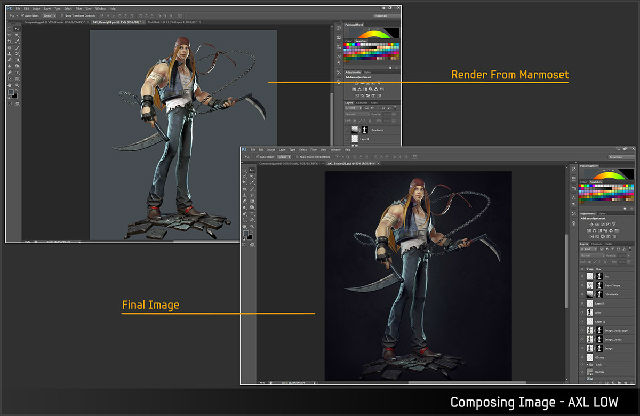Select the Move tool in Final Image window
The width and height of the screenshot is (640, 416).
[x=252, y=170]
